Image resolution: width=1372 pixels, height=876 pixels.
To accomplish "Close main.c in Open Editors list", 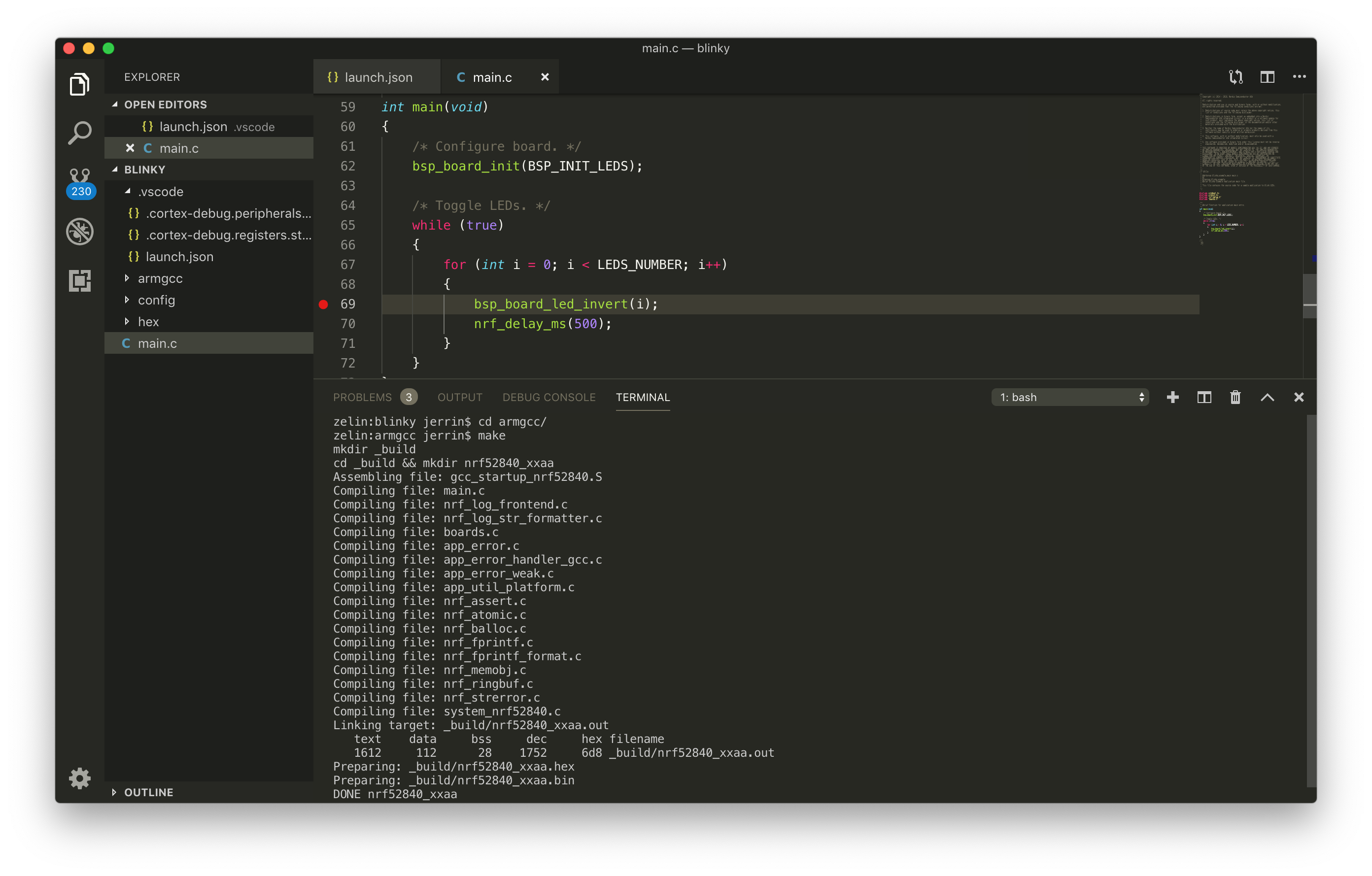I will (x=130, y=148).
